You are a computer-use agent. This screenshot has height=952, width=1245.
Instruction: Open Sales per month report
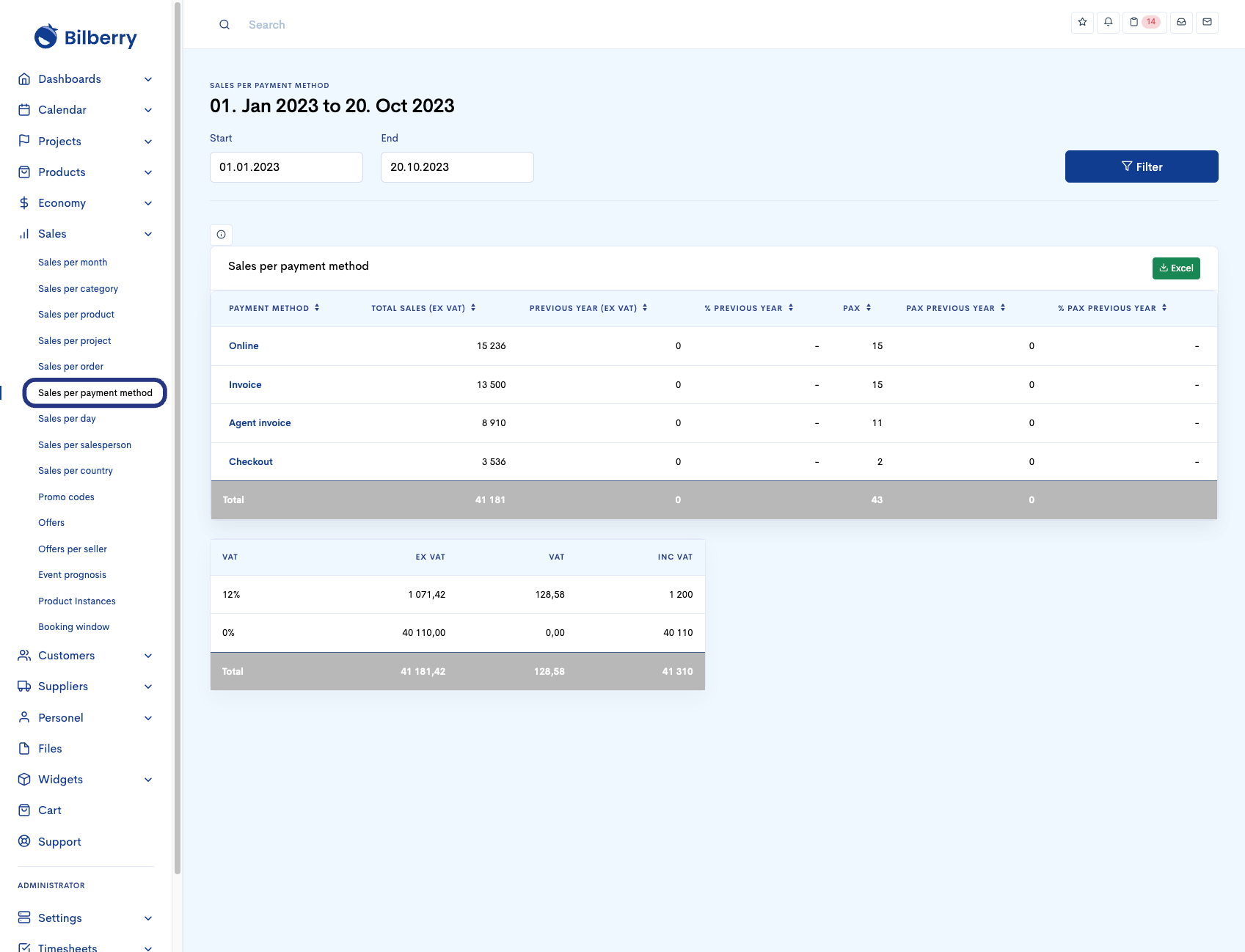(x=73, y=263)
